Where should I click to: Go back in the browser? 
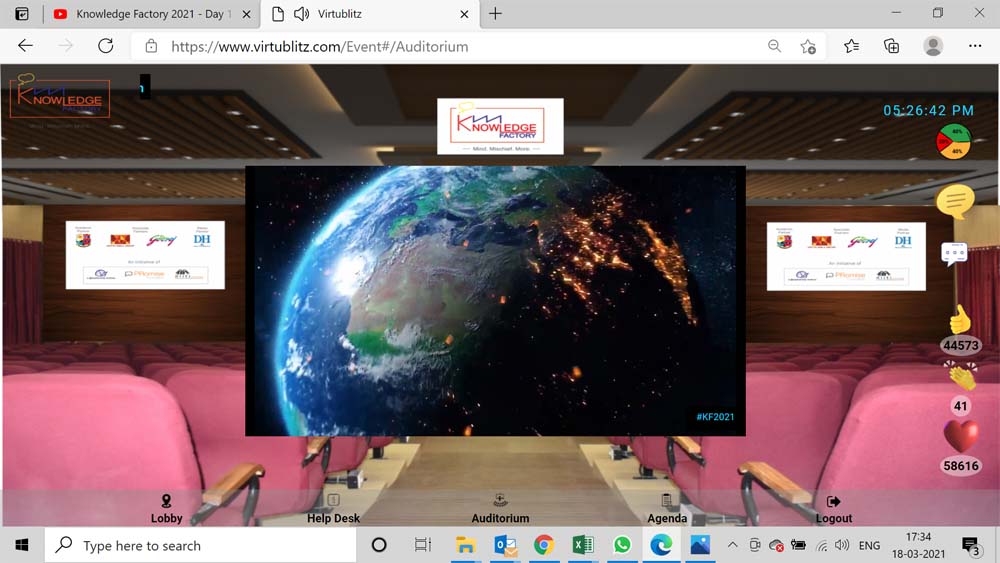coord(26,46)
